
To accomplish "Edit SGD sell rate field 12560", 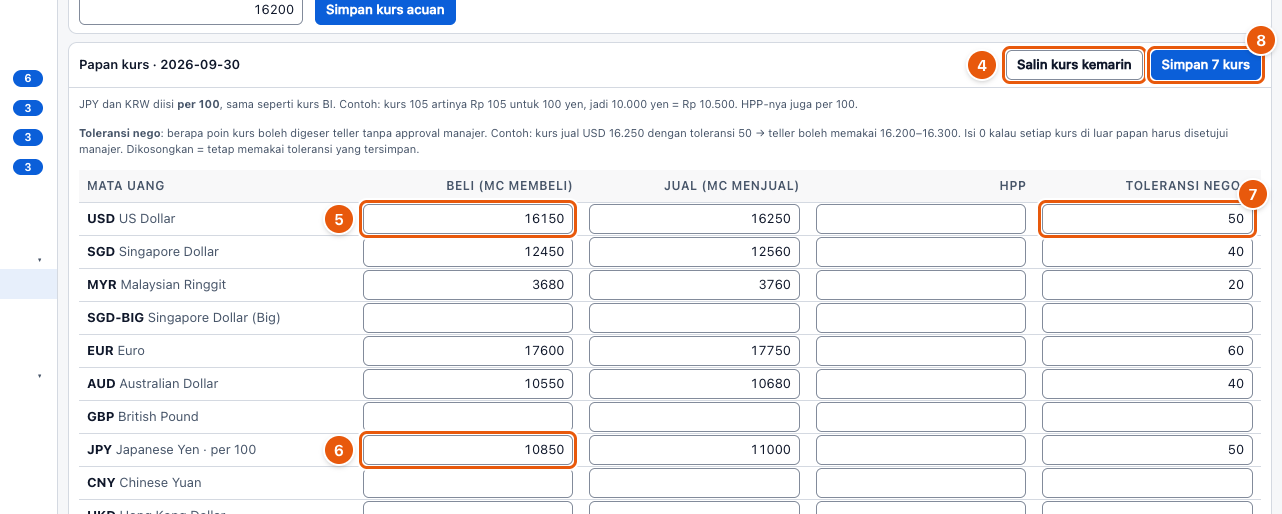I will coord(694,252).
